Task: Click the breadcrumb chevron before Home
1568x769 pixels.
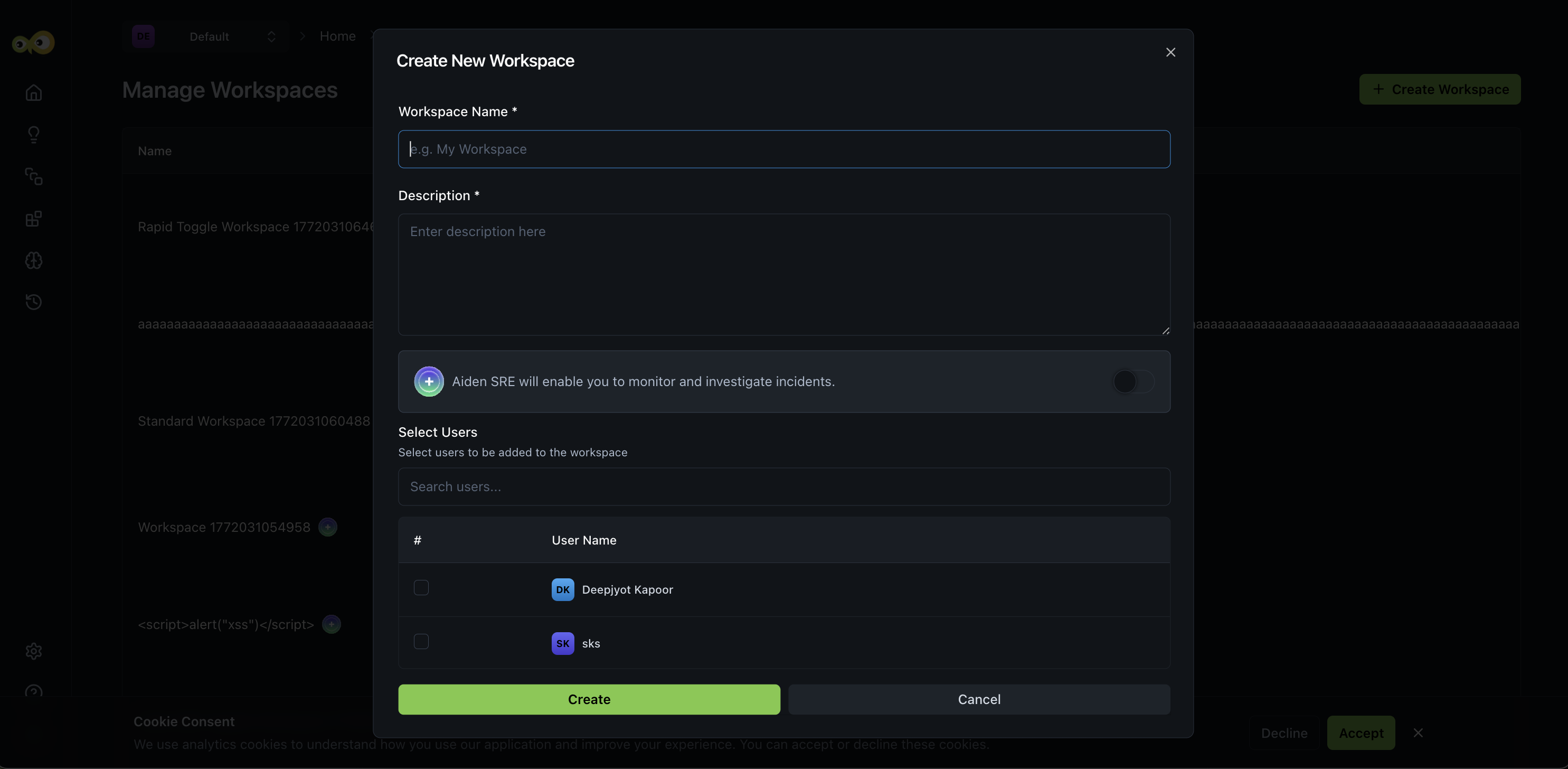Action: coord(303,36)
